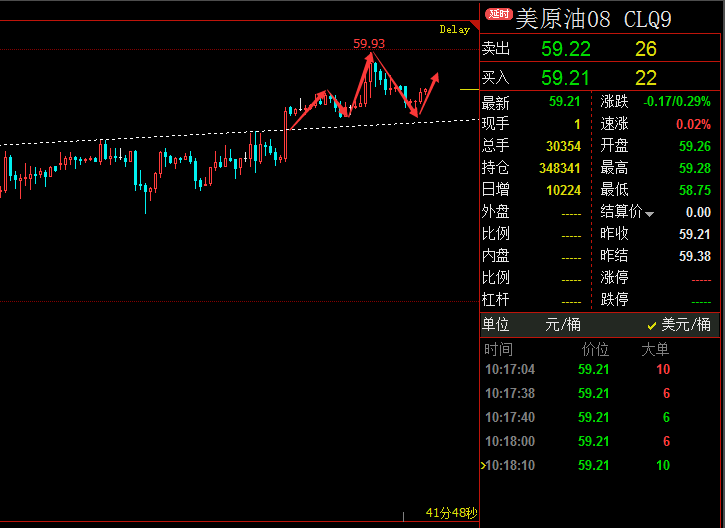Click the red 延时 delay badge

[498, 15]
